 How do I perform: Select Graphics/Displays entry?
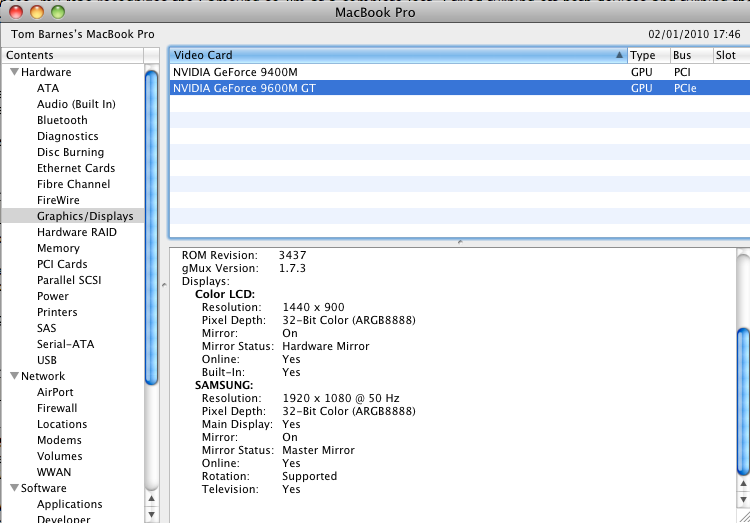73,216
